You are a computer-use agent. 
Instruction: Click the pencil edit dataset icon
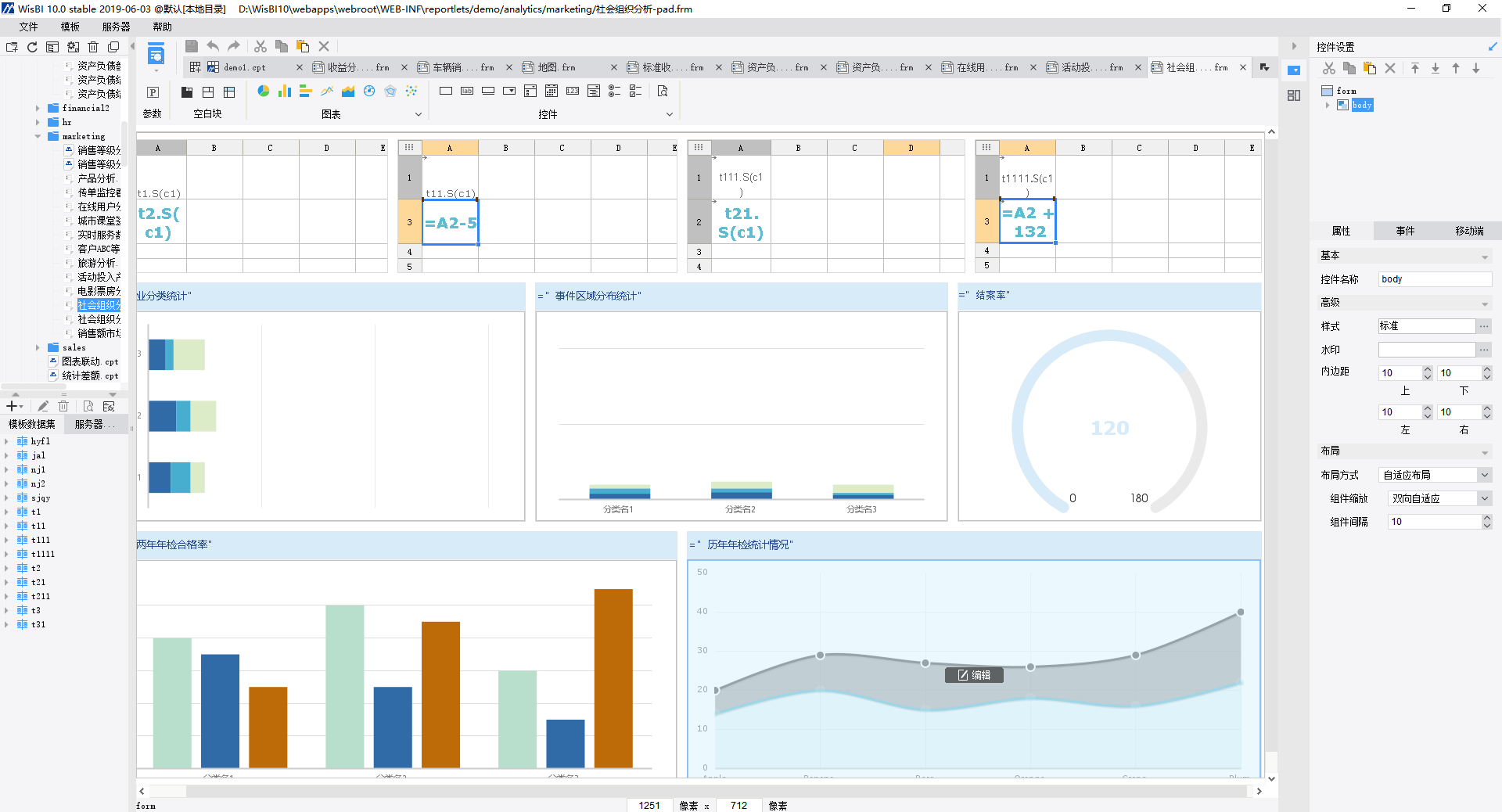[x=43, y=406]
